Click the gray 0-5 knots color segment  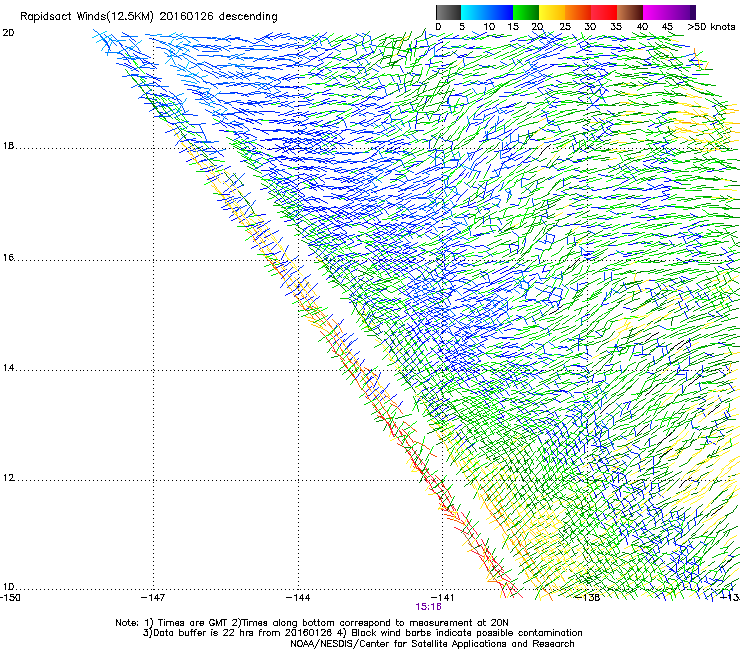point(448,12)
